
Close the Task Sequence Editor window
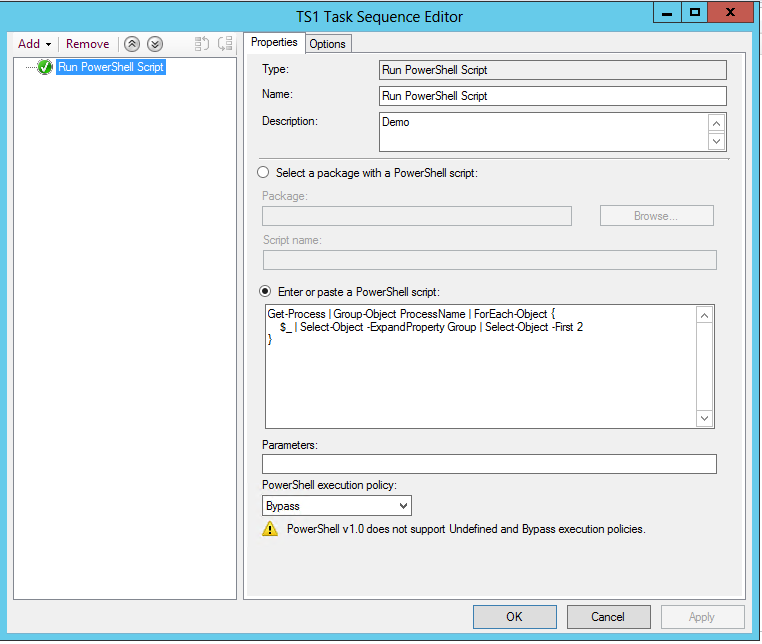click(x=730, y=13)
